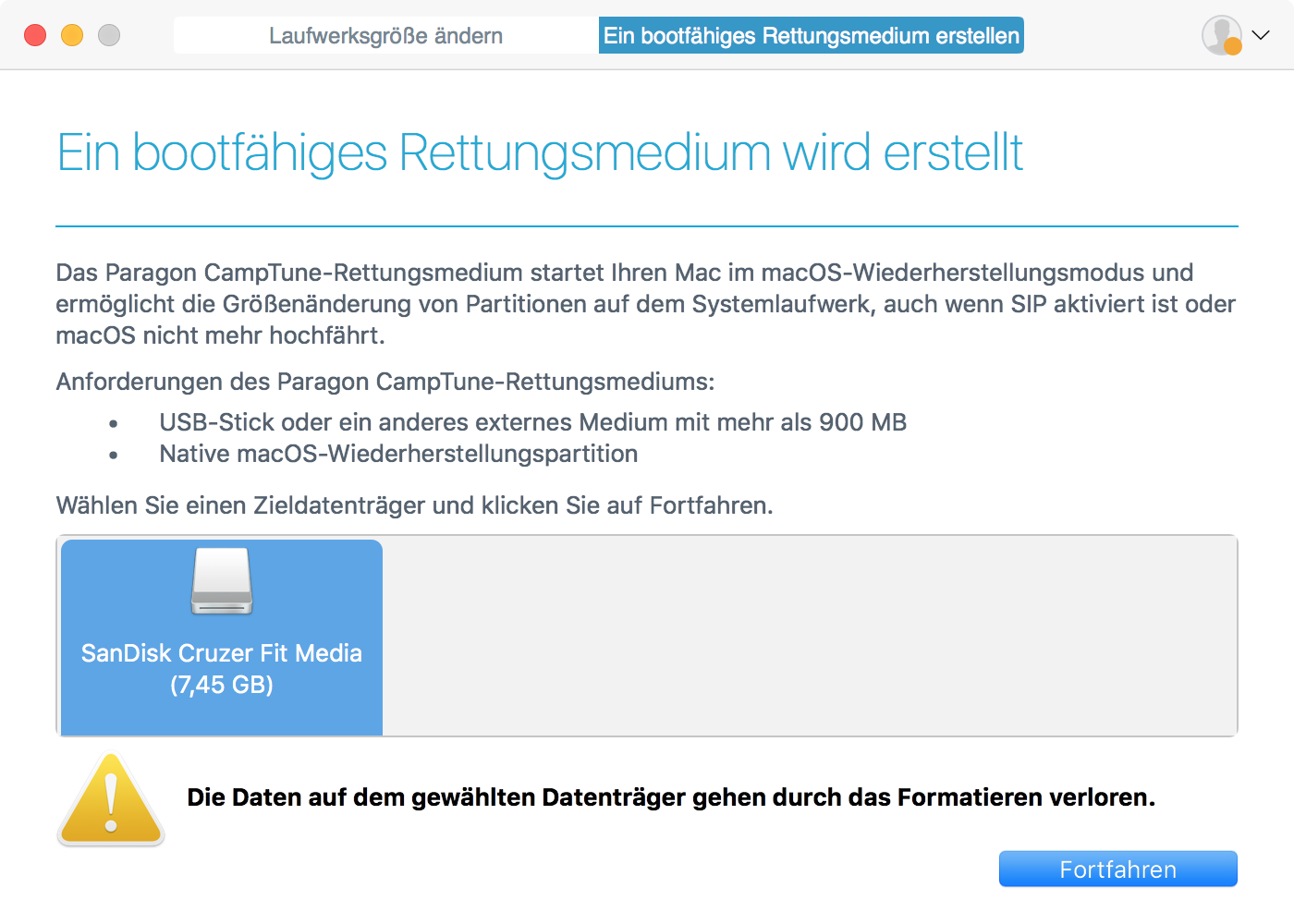Image resolution: width=1294 pixels, height=924 pixels.
Task: Click the empty area of the drive list
Action: pyautogui.click(x=809, y=636)
